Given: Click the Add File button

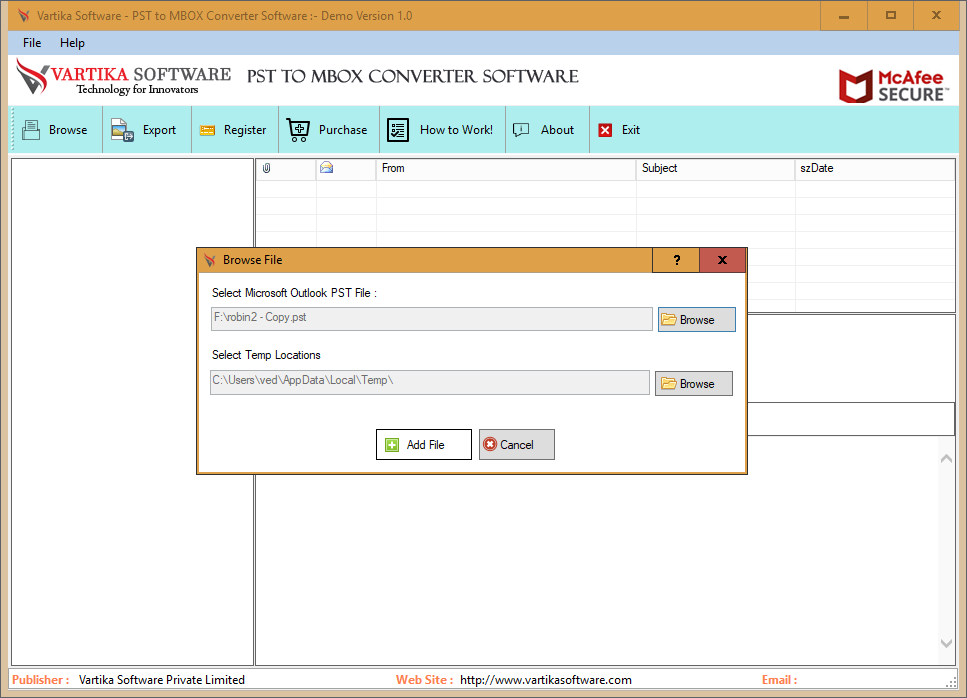Looking at the screenshot, I should click(x=424, y=445).
